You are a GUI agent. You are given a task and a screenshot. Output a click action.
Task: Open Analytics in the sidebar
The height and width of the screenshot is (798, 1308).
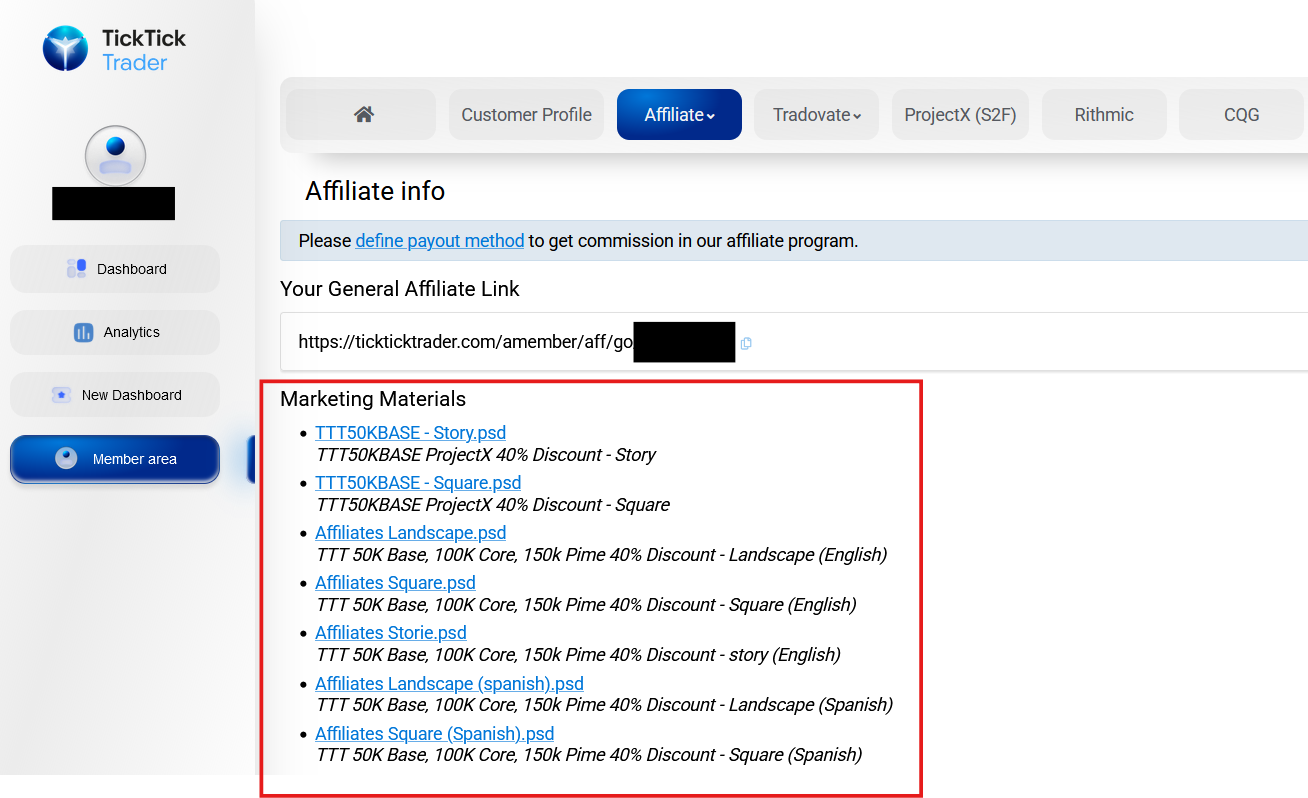[x=115, y=332]
